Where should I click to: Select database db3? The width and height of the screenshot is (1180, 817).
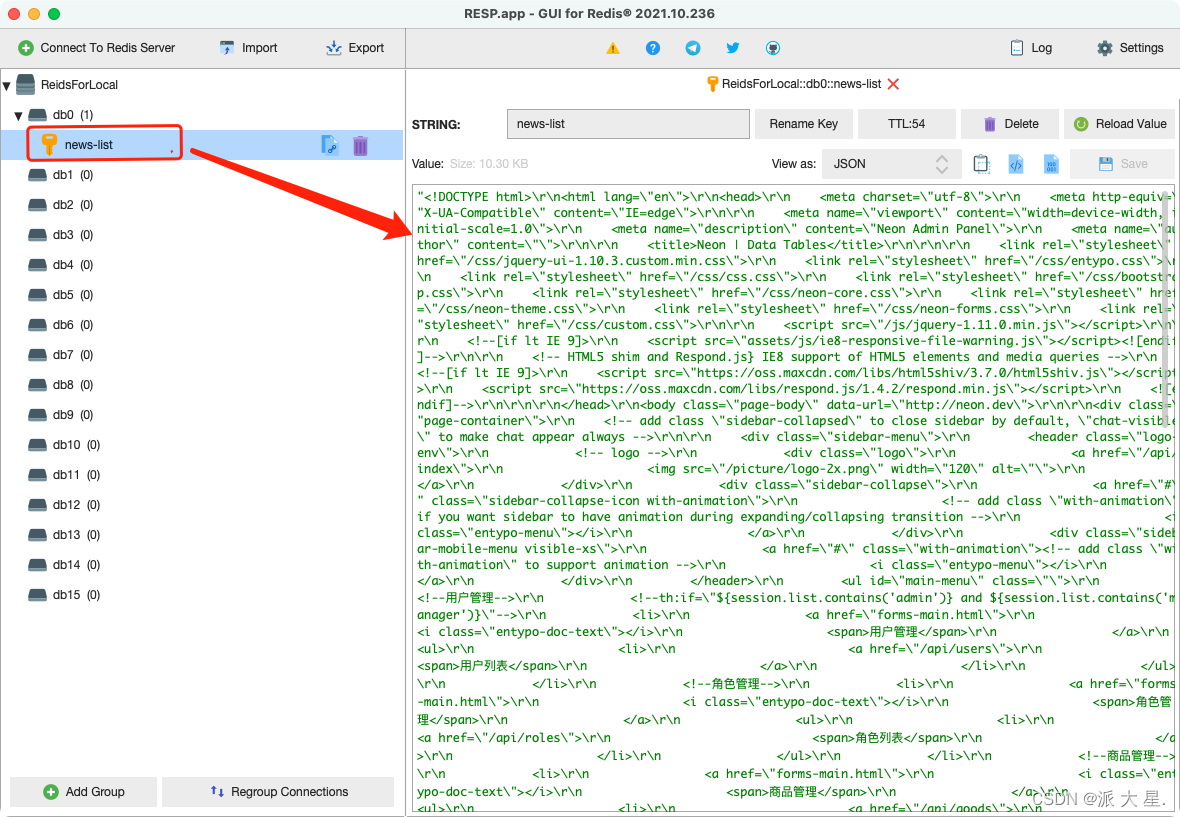pyautogui.click(x=72, y=235)
